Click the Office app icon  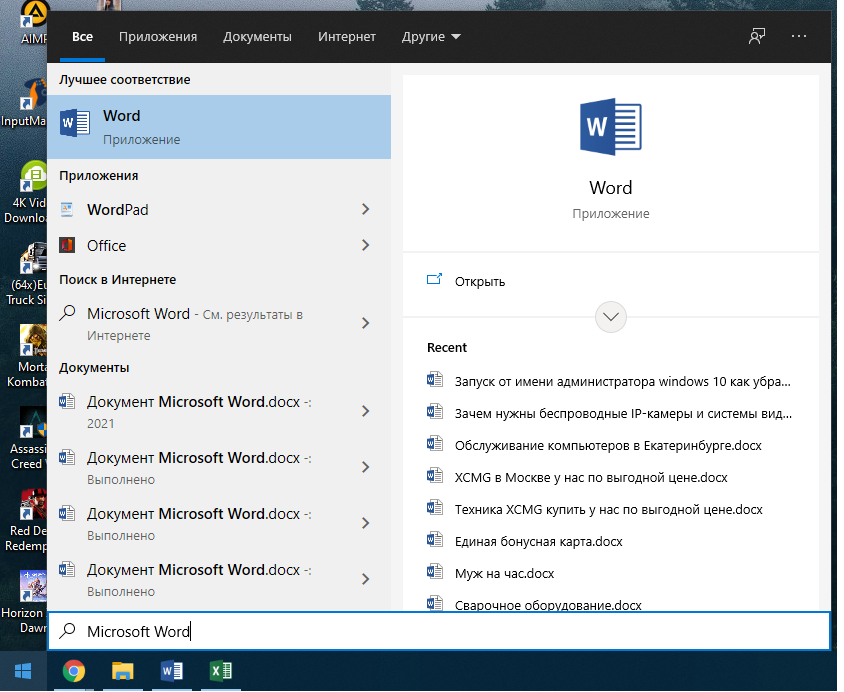tap(67, 246)
